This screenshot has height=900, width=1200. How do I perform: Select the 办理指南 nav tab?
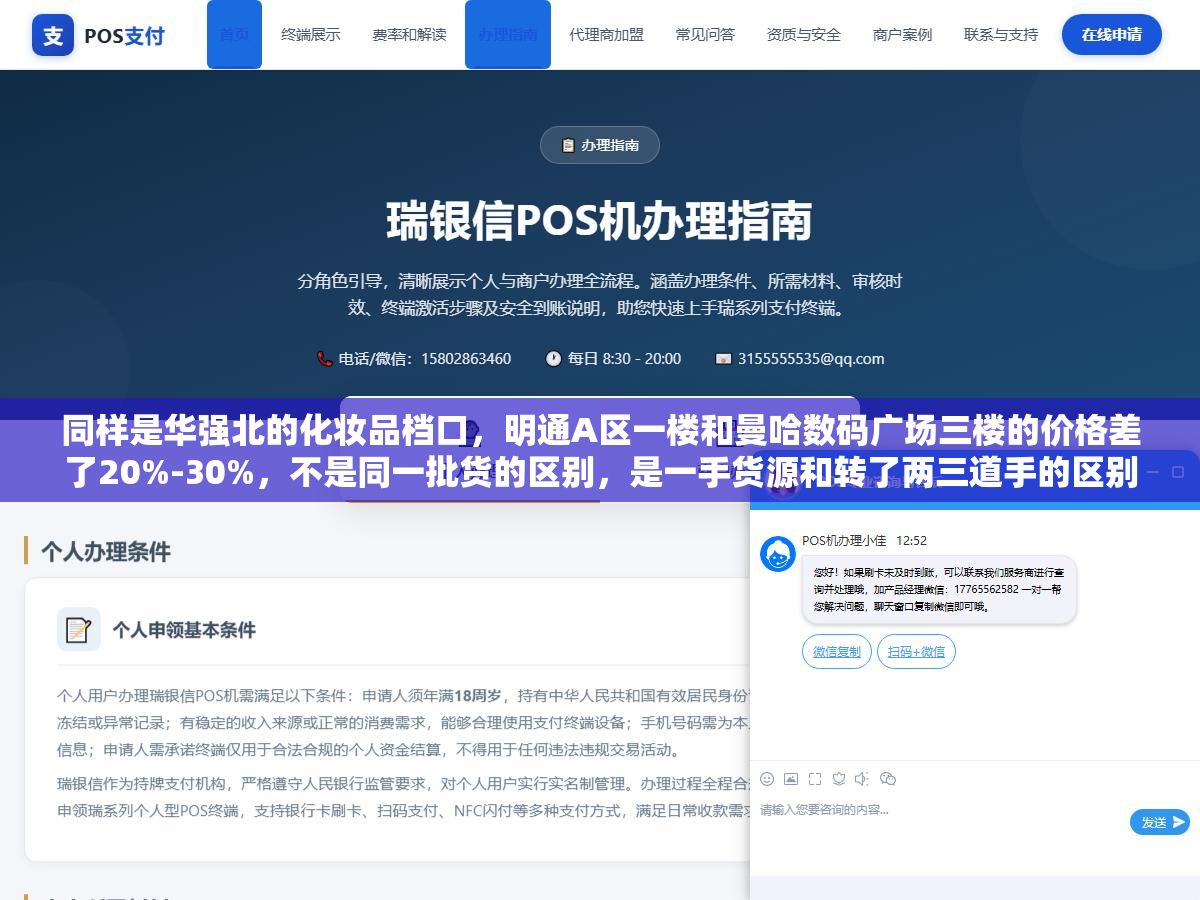coord(508,34)
